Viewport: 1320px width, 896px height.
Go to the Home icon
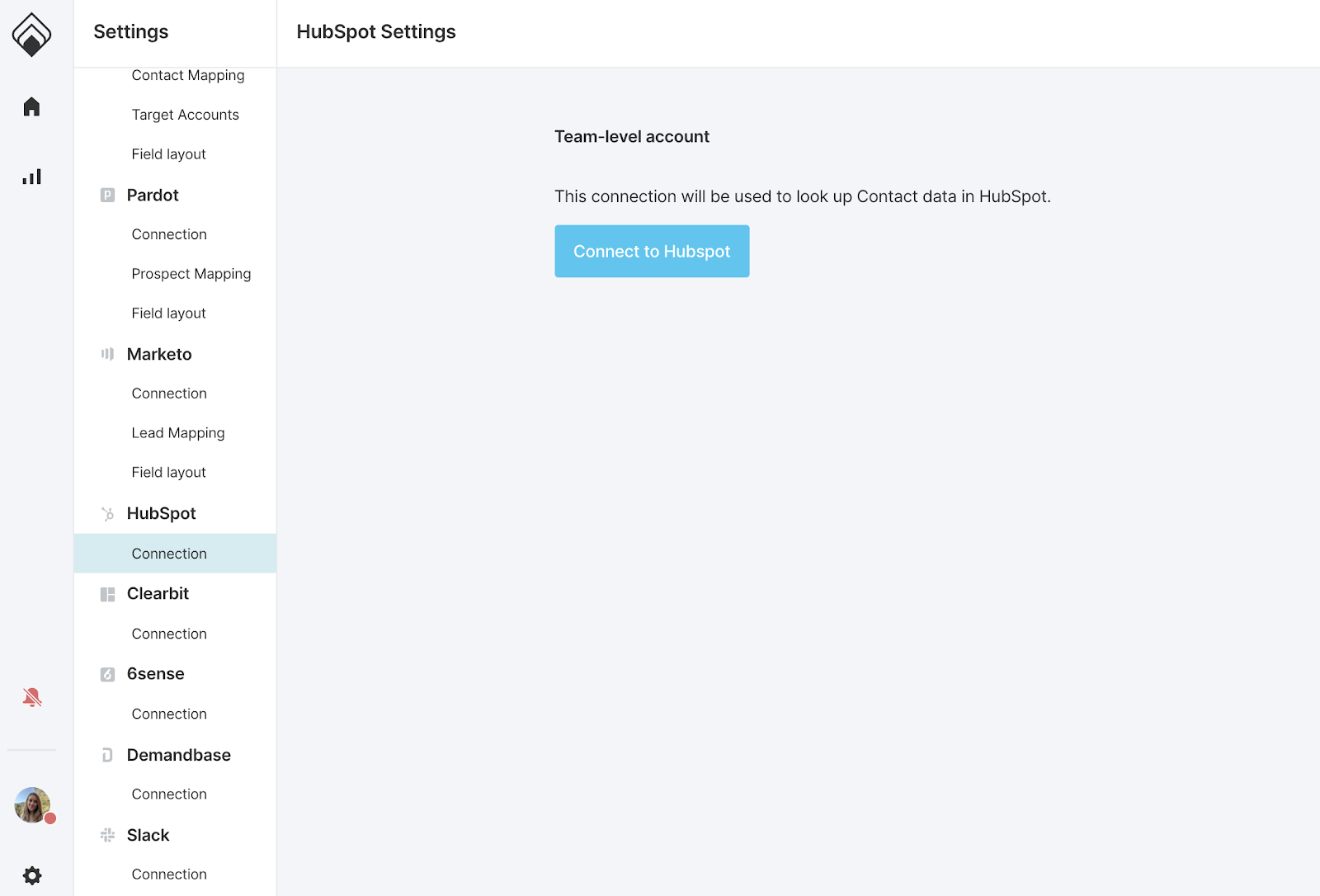(31, 106)
